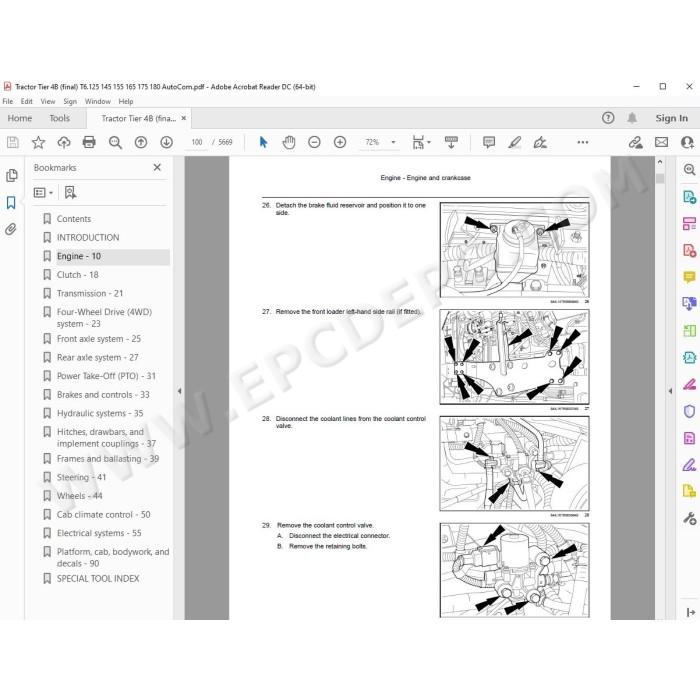Screen dimensions: 700x700
Task: Open the Hydraulic systems - 35 bookmark
Action: pyautogui.click(x=100, y=413)
